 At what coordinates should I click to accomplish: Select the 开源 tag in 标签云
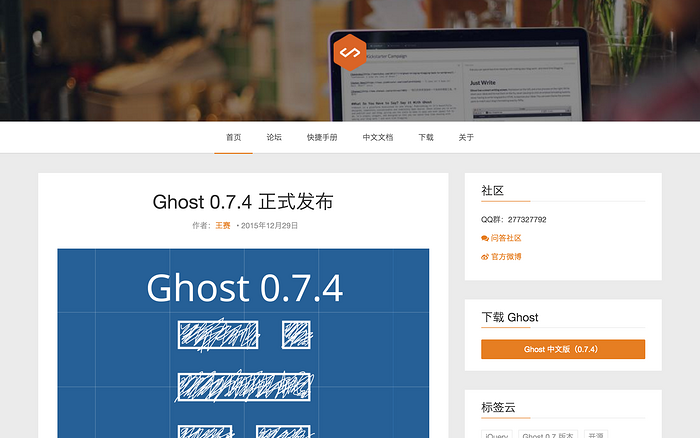pos(596,434)
